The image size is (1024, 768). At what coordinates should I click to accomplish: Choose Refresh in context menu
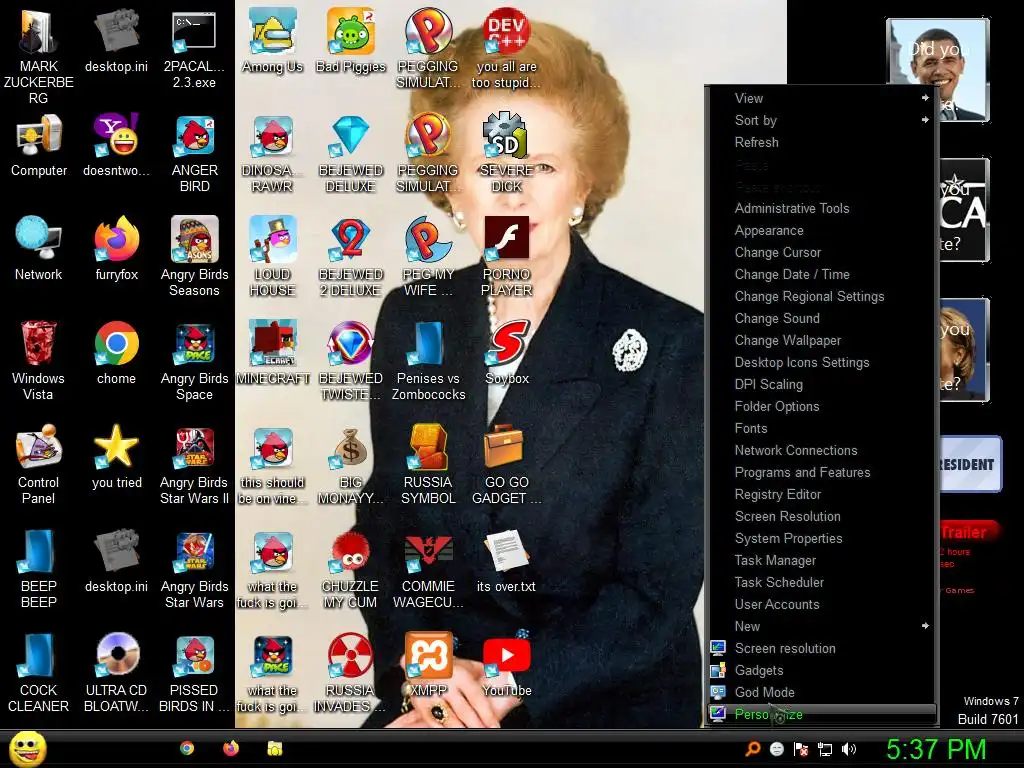click(x=822, y=142)
